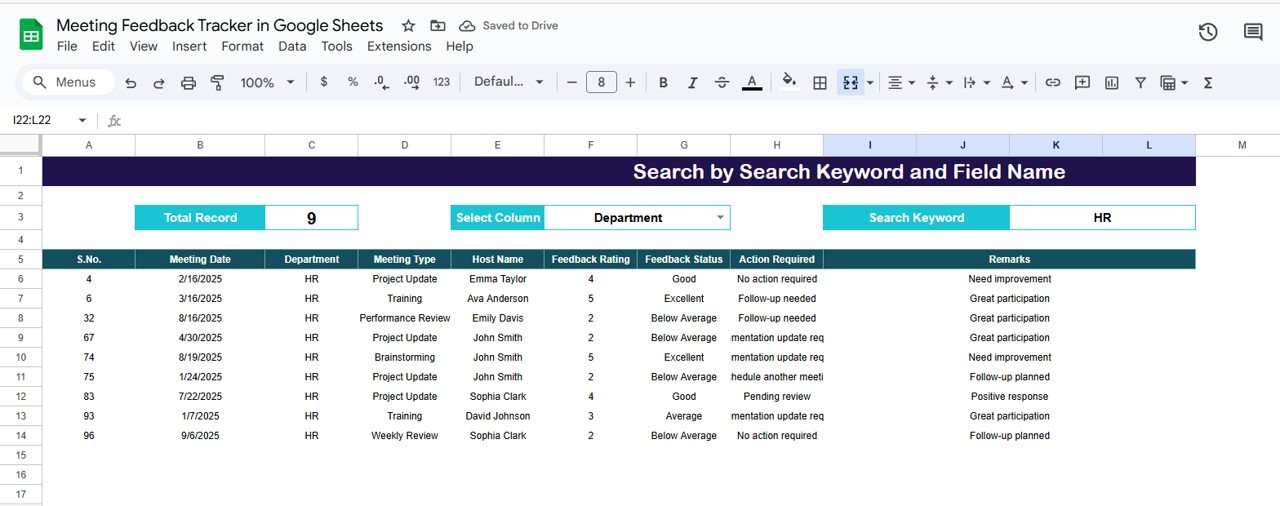Viewport: 1280px width, 506px height.
Task: Click the increase font size plus button
Action: pyautogui.click(x=630, y=83)
